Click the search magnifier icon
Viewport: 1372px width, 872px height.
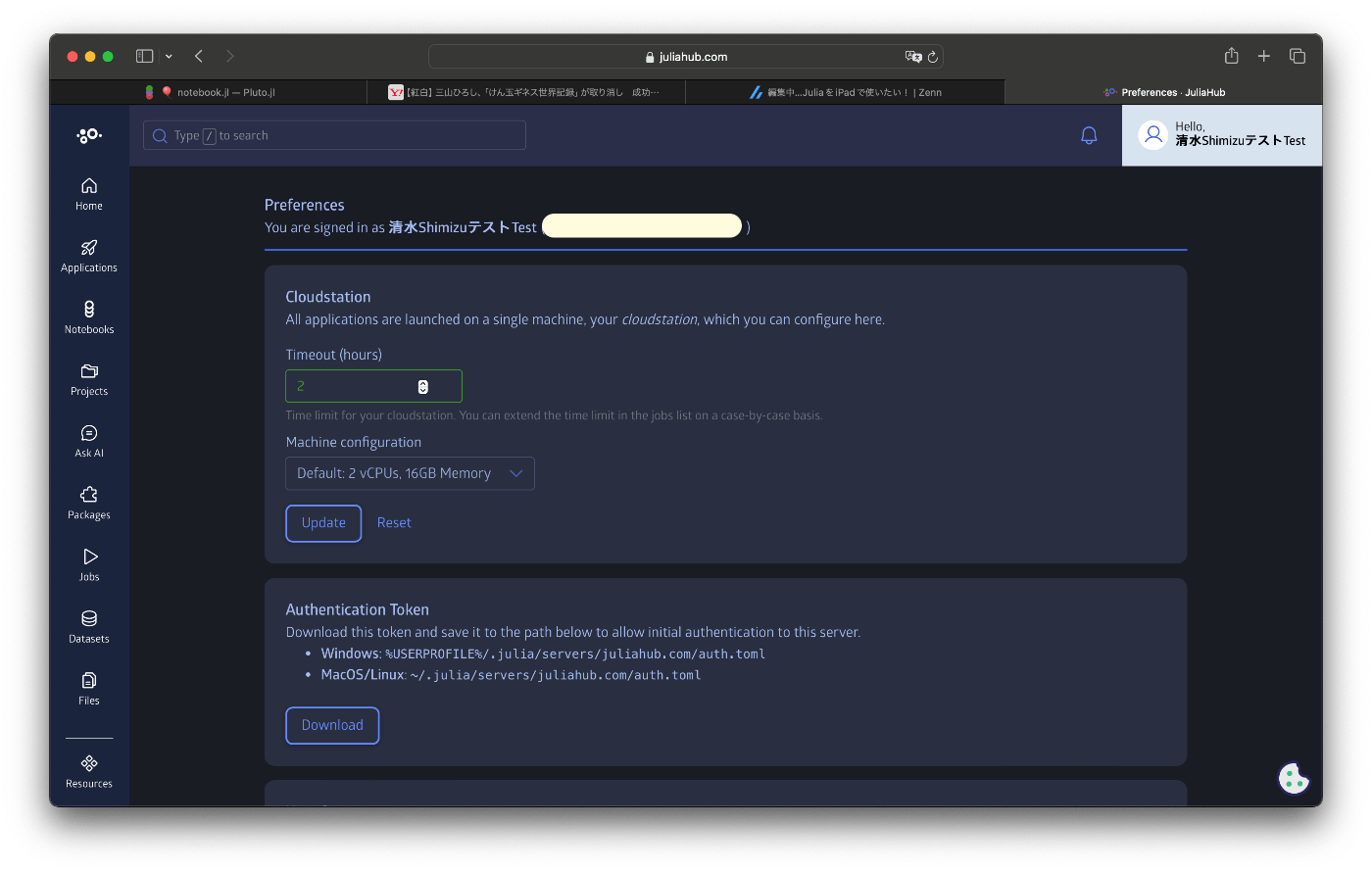[160, 136]
